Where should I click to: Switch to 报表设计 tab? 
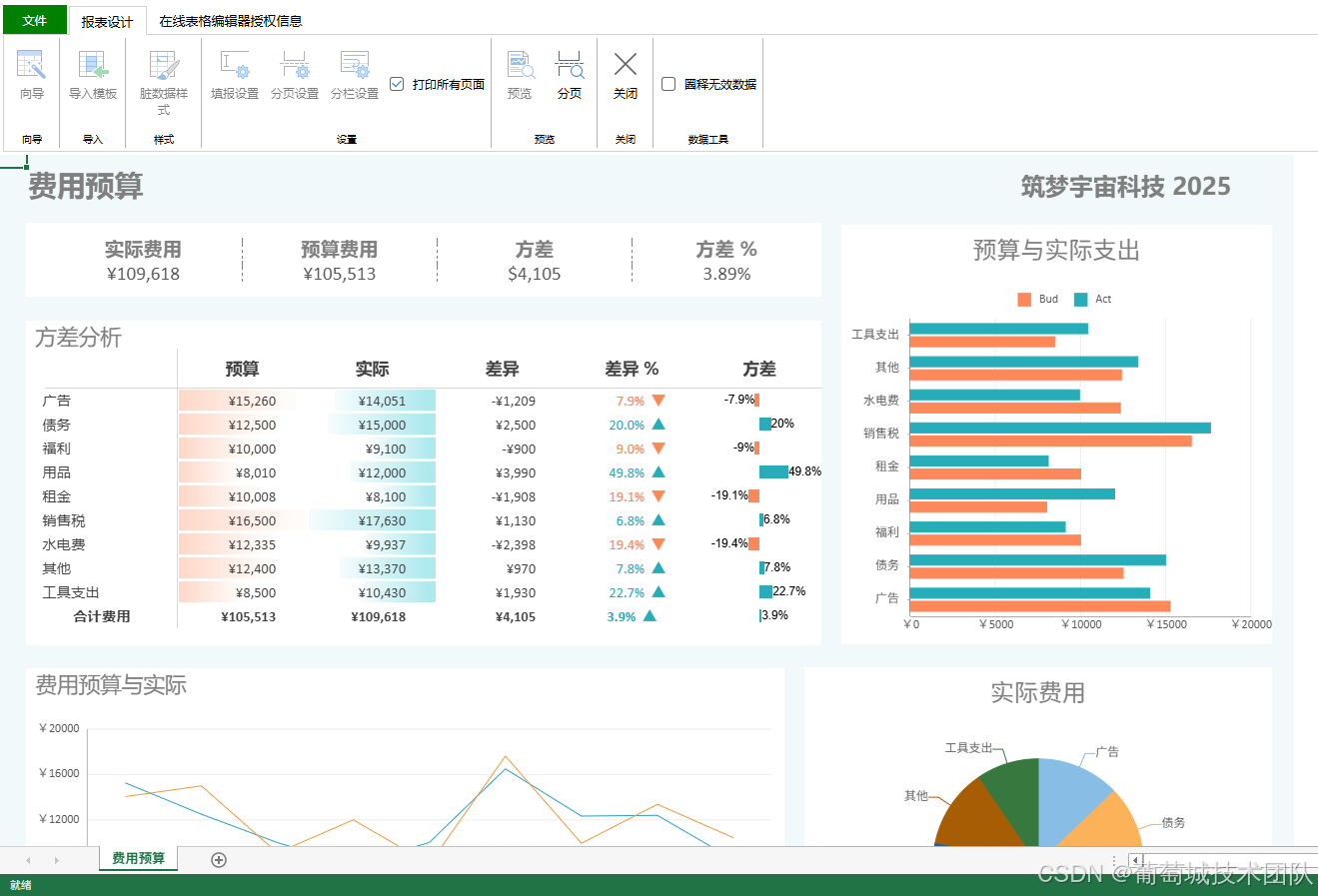tap(107, 21)
